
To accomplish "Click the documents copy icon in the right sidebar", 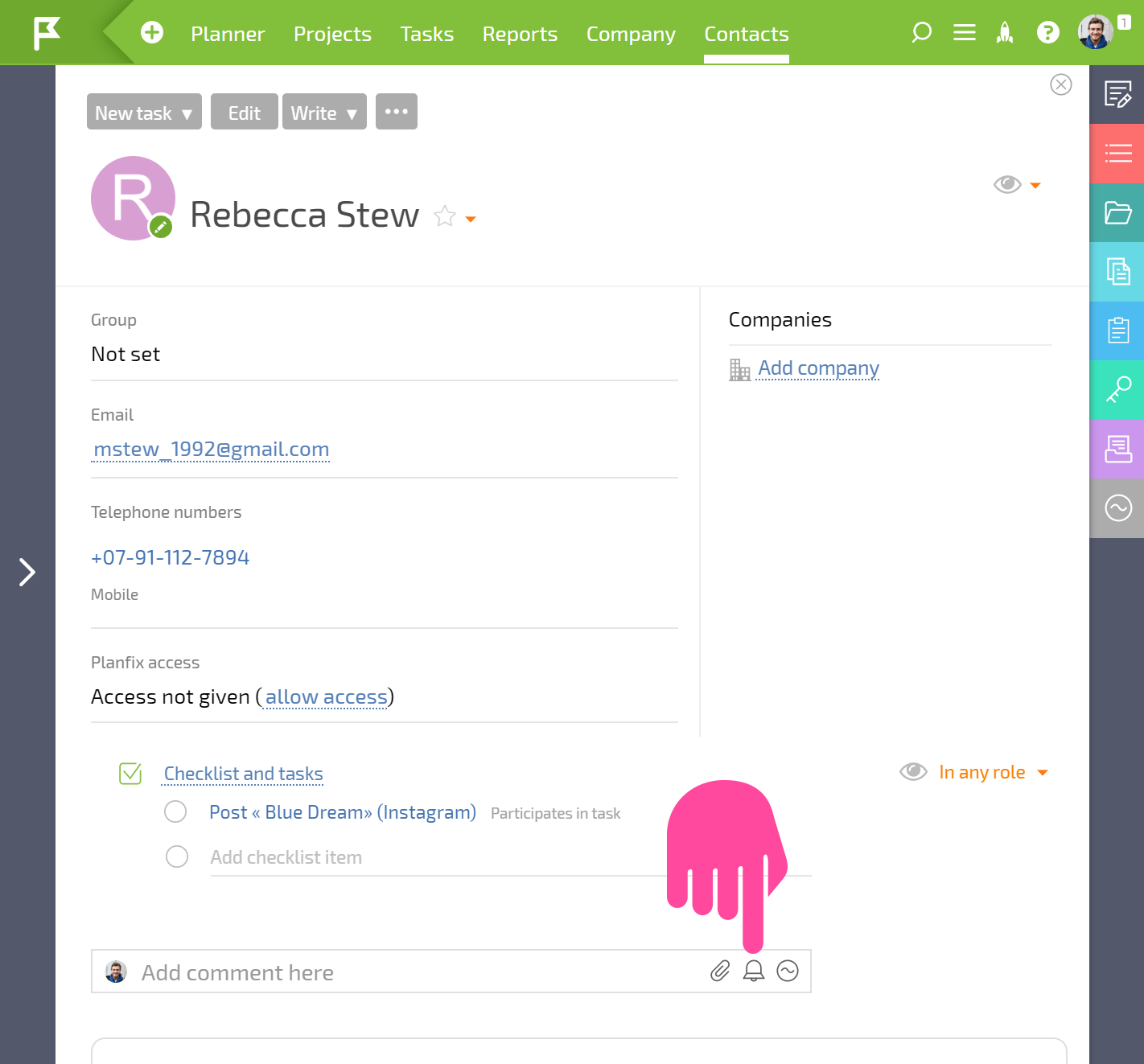I will click(1117, 271).
